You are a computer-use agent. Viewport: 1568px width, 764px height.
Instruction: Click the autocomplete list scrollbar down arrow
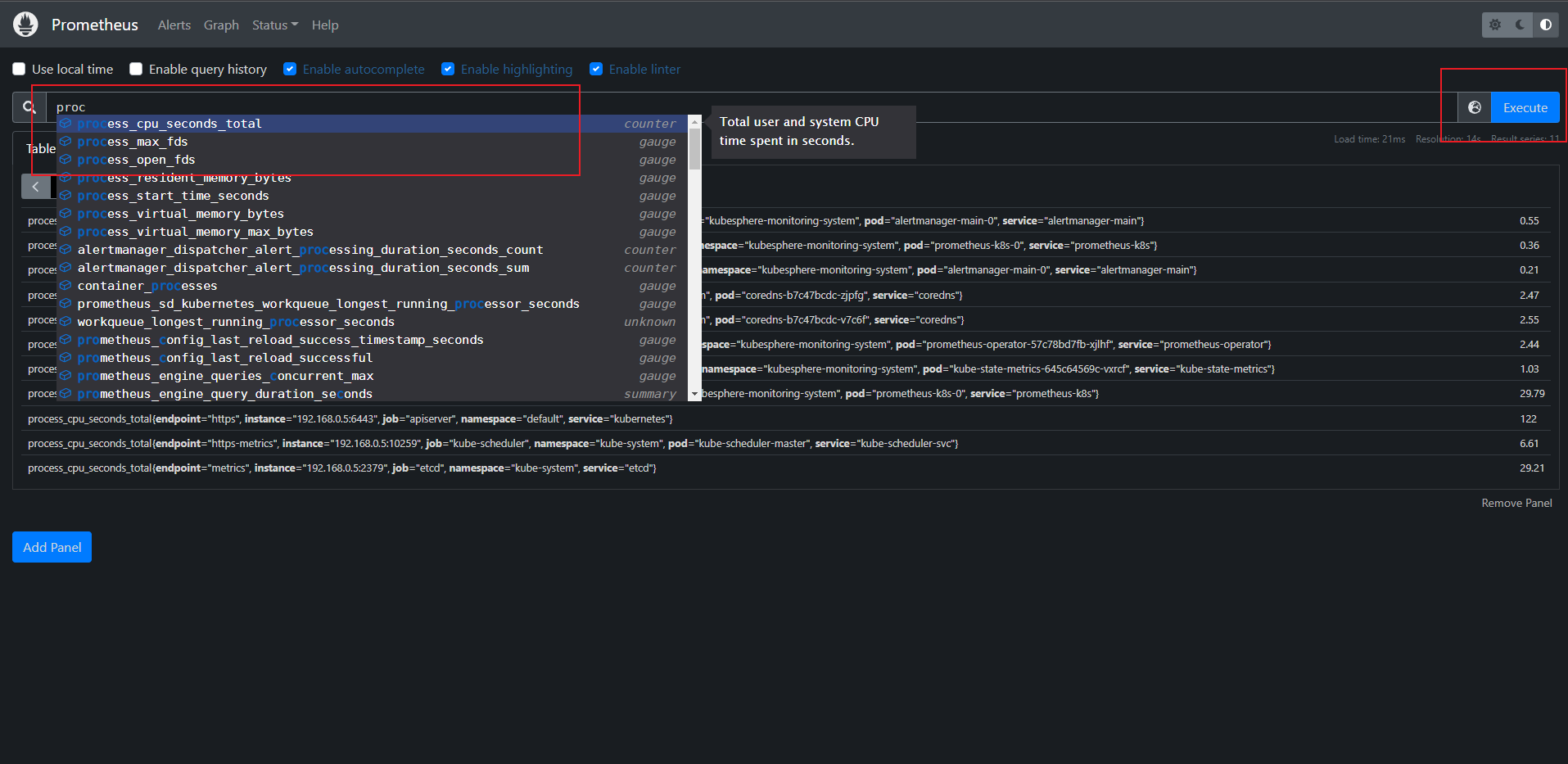pos(694,394)
